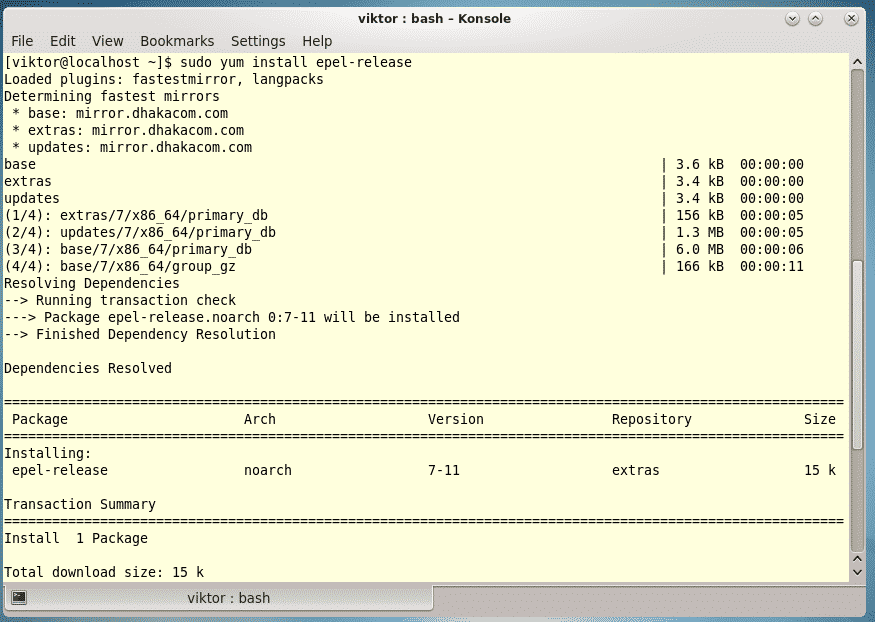The width and height of the screenshot is (875, 622).
Task: Open the Help menu
Action: click(317, 41)
